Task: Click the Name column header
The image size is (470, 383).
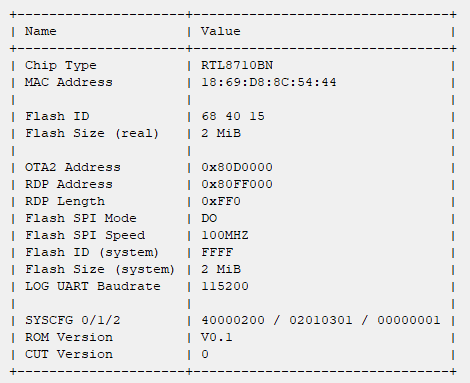Action: [41, 31]
